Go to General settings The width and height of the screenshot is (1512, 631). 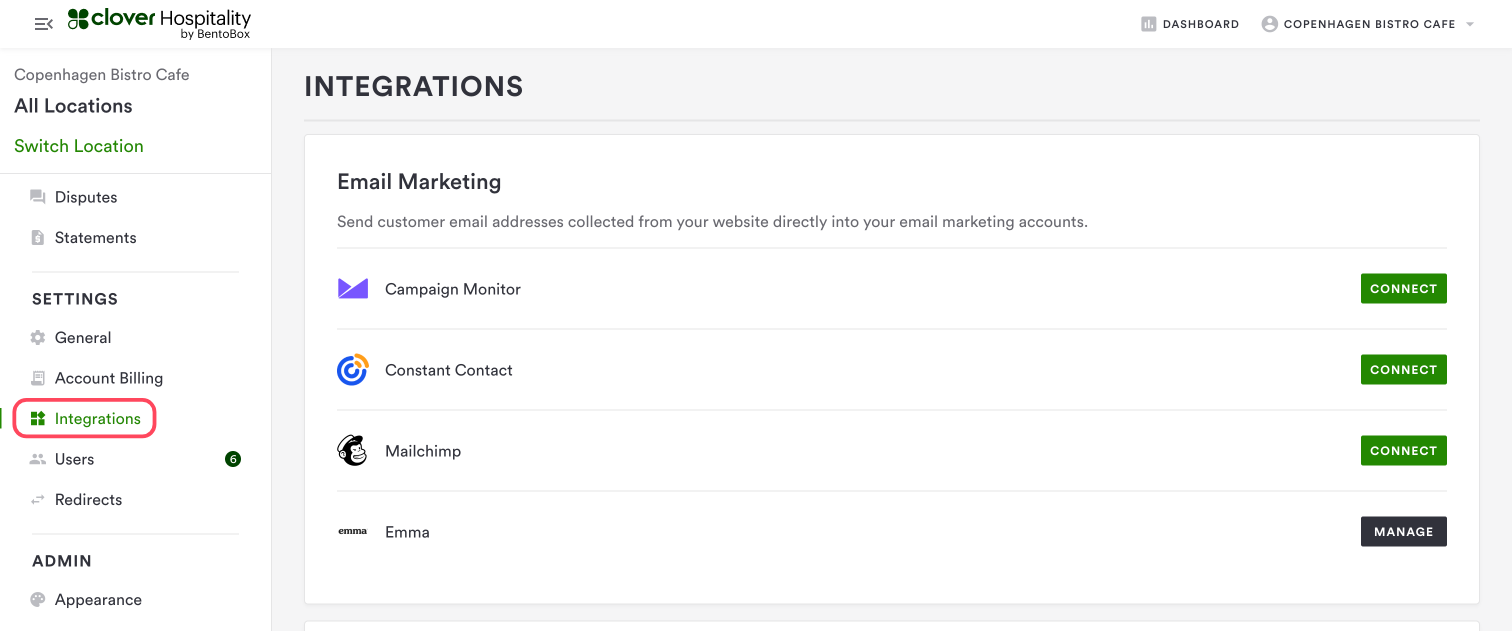[82, 338]
